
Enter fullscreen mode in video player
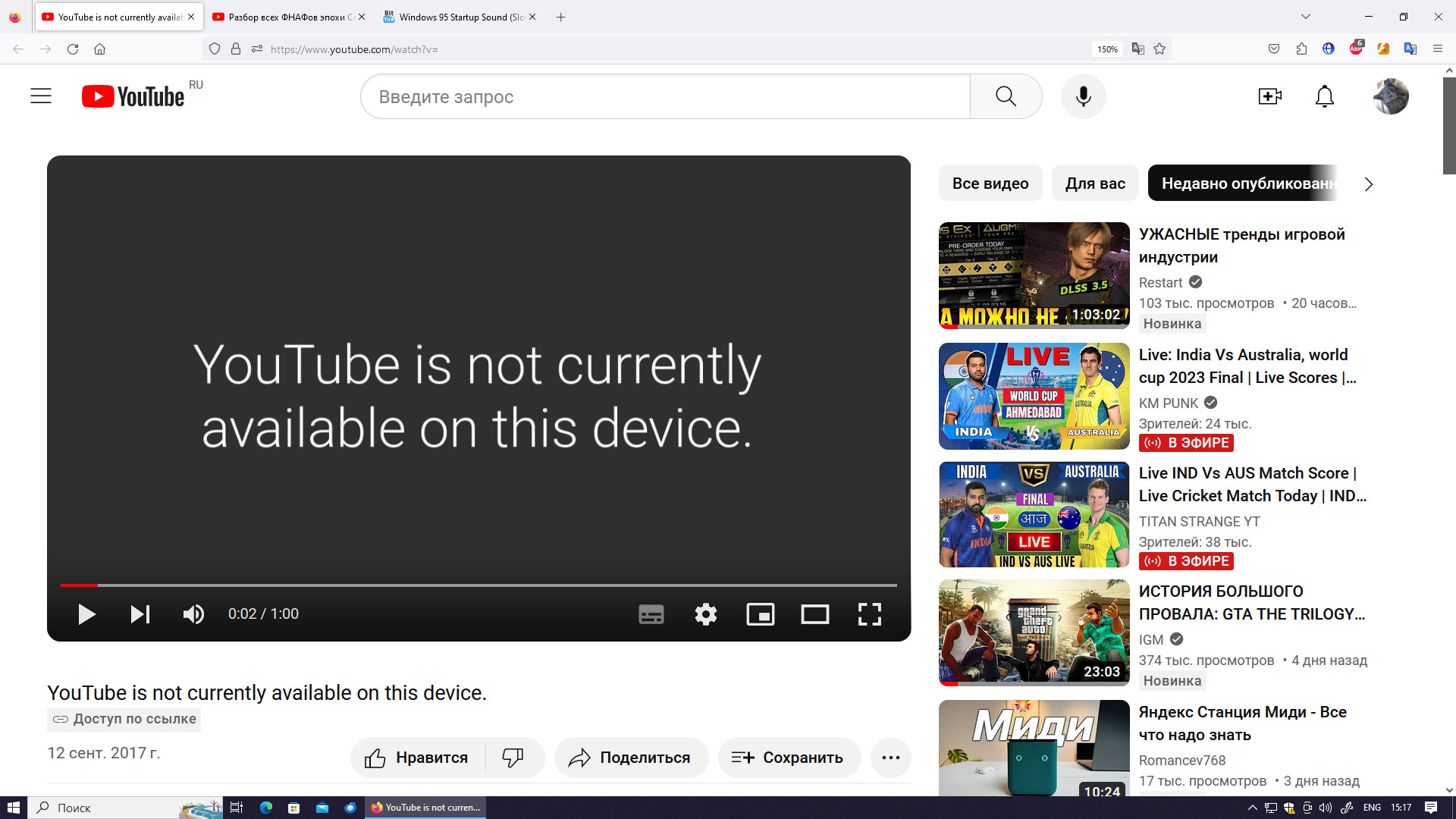pos(869,613)
